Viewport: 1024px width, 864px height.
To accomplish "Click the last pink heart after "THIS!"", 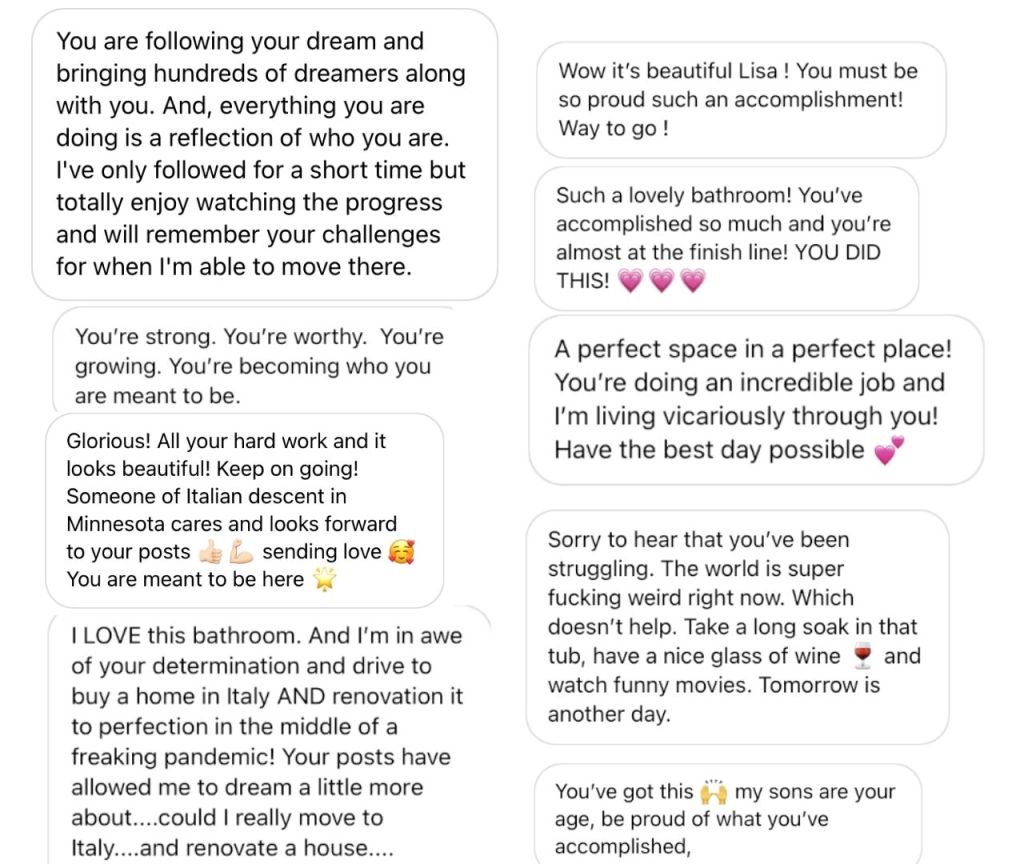I will (x=692, y=282).
